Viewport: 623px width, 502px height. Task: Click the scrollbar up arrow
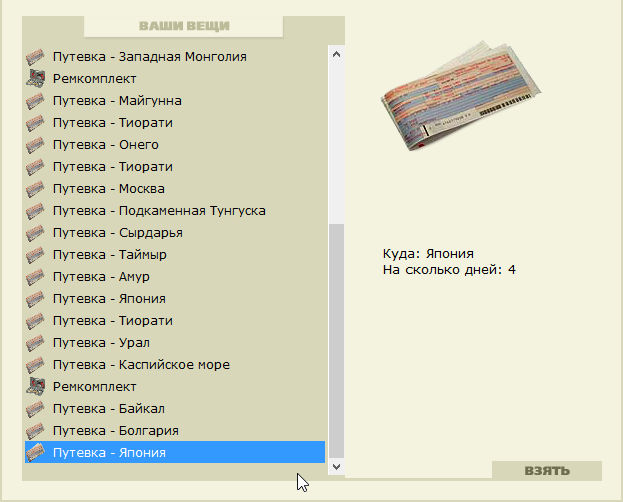click(336, 54)
